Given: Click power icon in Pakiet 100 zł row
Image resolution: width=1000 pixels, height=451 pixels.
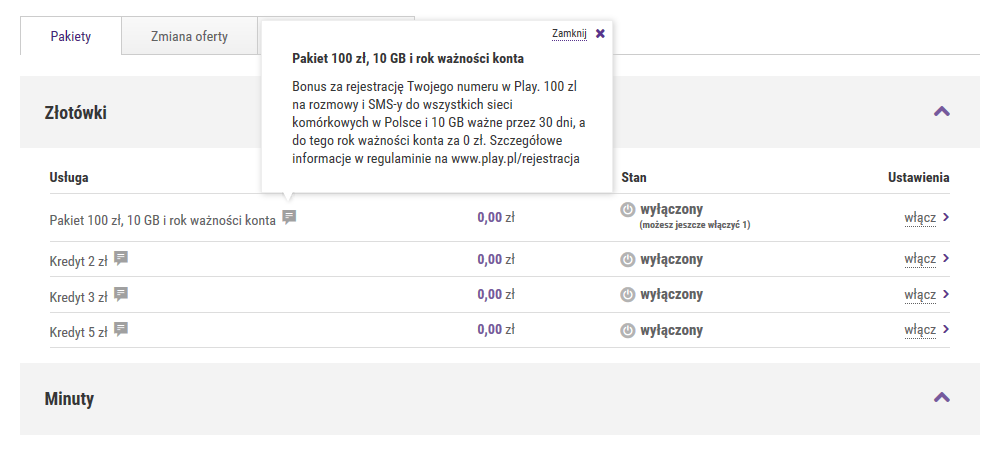Looking at the screenshot, I should [628, 210].
